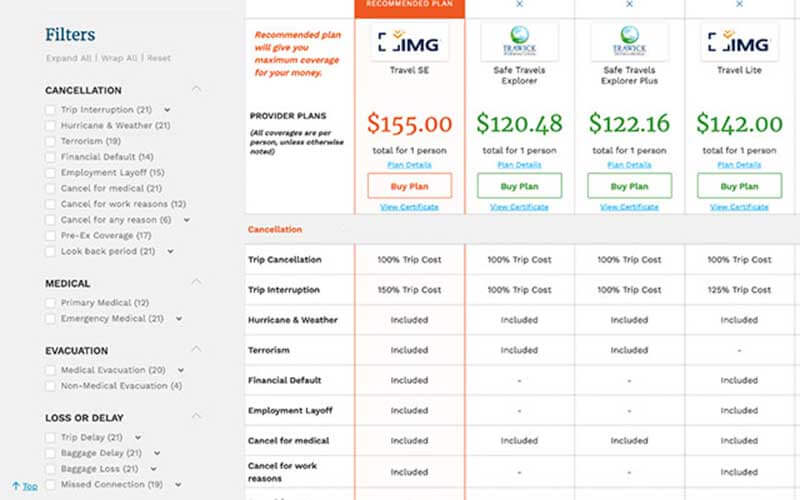The height and width of the screenshot is (500, 800).
Task: Check the Baggage Loss filter
Action: [51, 469]
